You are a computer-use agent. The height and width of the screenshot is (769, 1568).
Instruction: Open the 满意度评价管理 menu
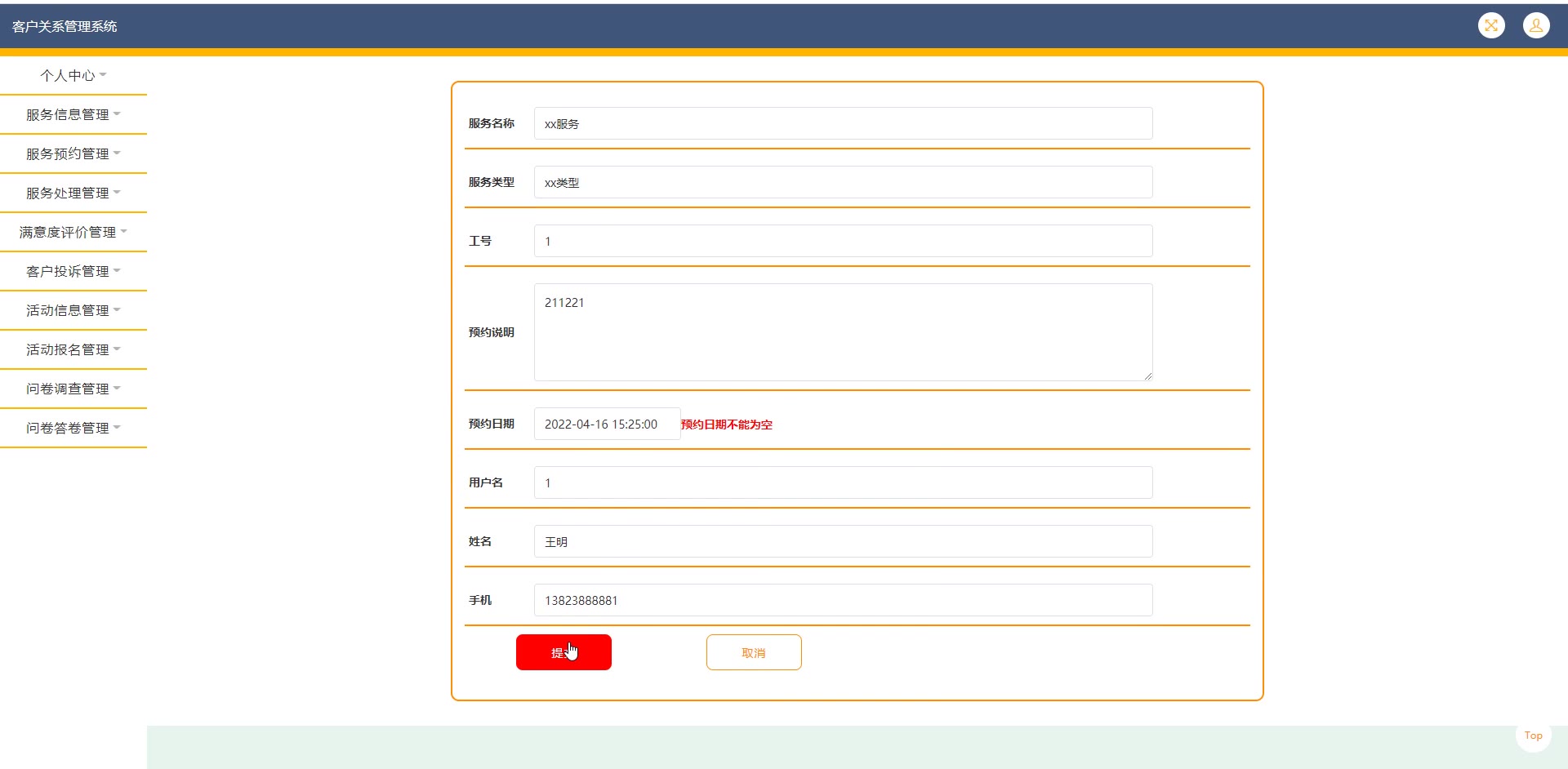73,232
